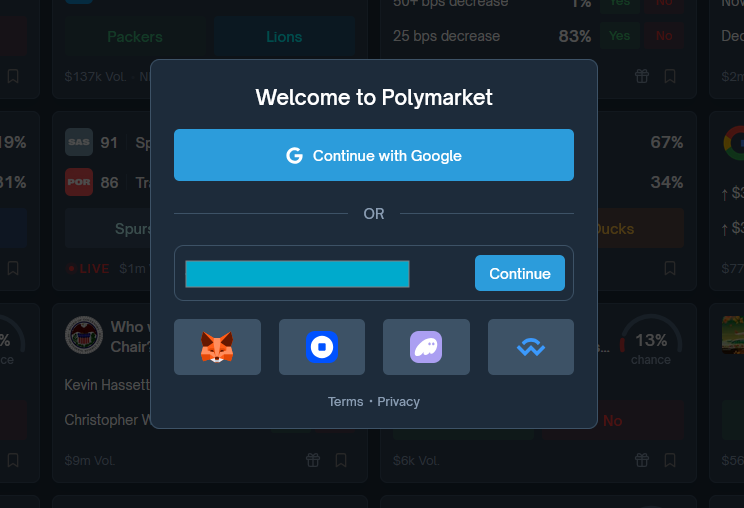Choose the Coinbase Wallet icon
The height and width of the screenshot is (508, 744).
click(321, 347)
